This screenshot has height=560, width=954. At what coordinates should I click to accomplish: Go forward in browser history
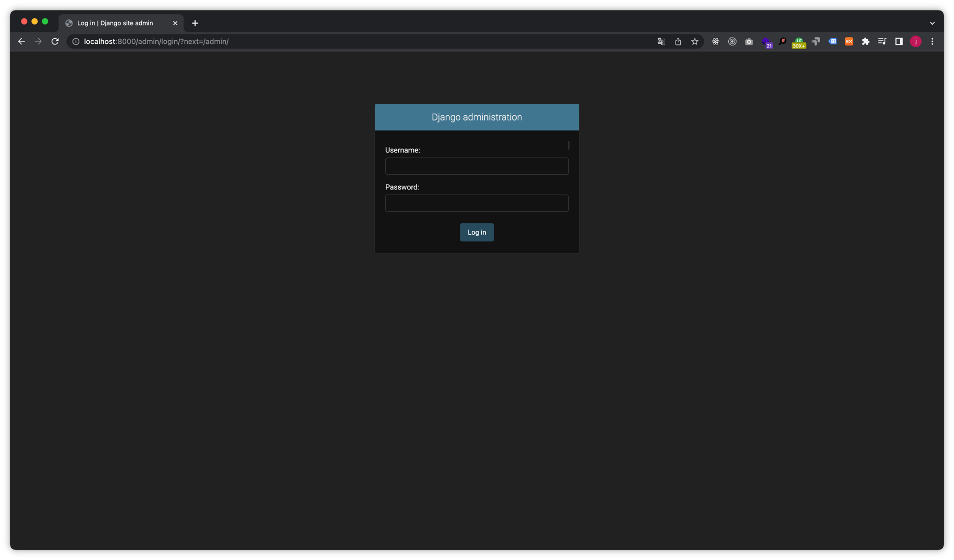click(38, 41)
